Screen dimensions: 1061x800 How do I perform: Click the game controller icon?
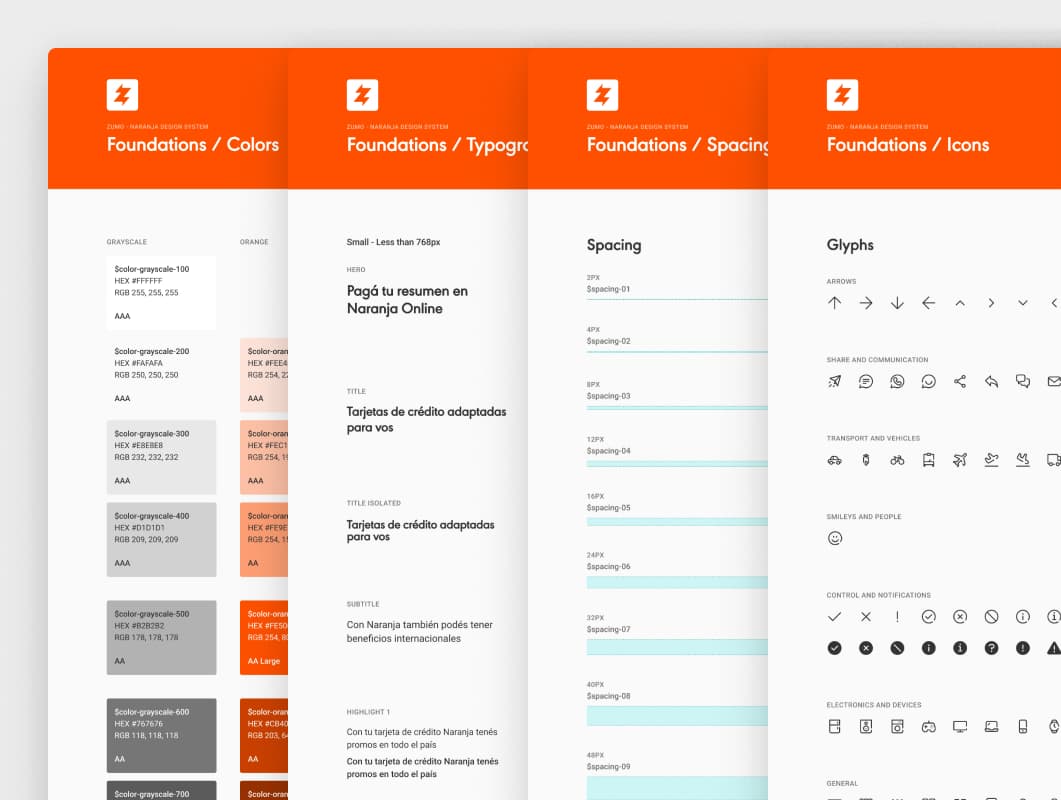point(929,726)
